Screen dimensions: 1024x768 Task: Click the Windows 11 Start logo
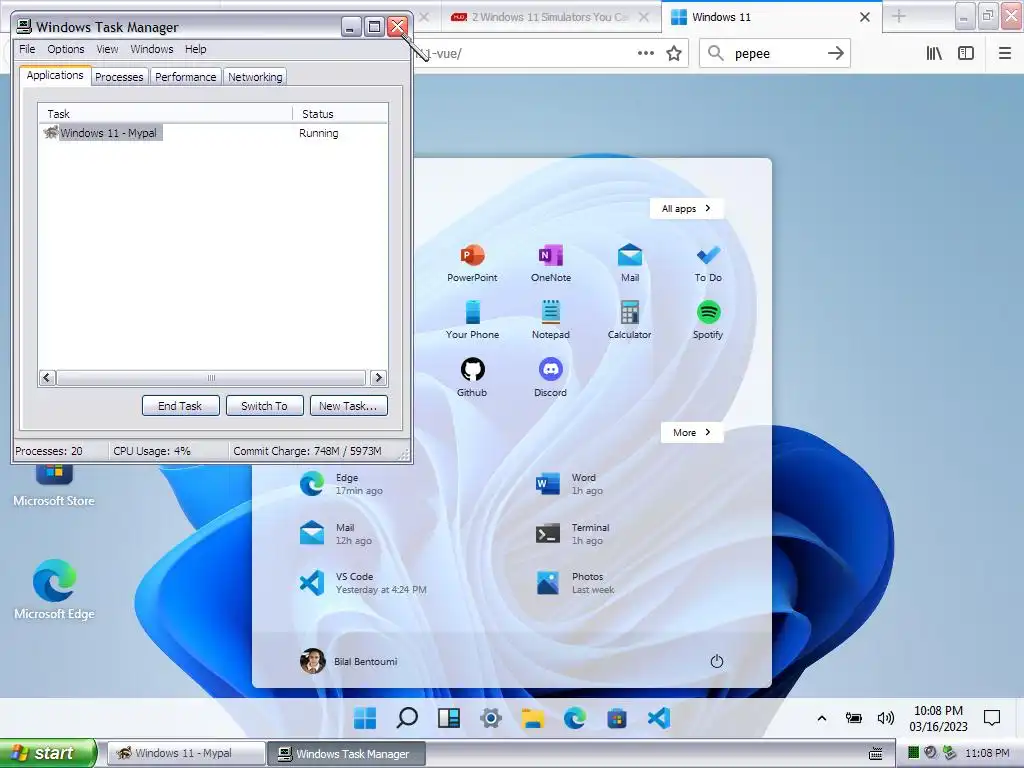point(365,718)
